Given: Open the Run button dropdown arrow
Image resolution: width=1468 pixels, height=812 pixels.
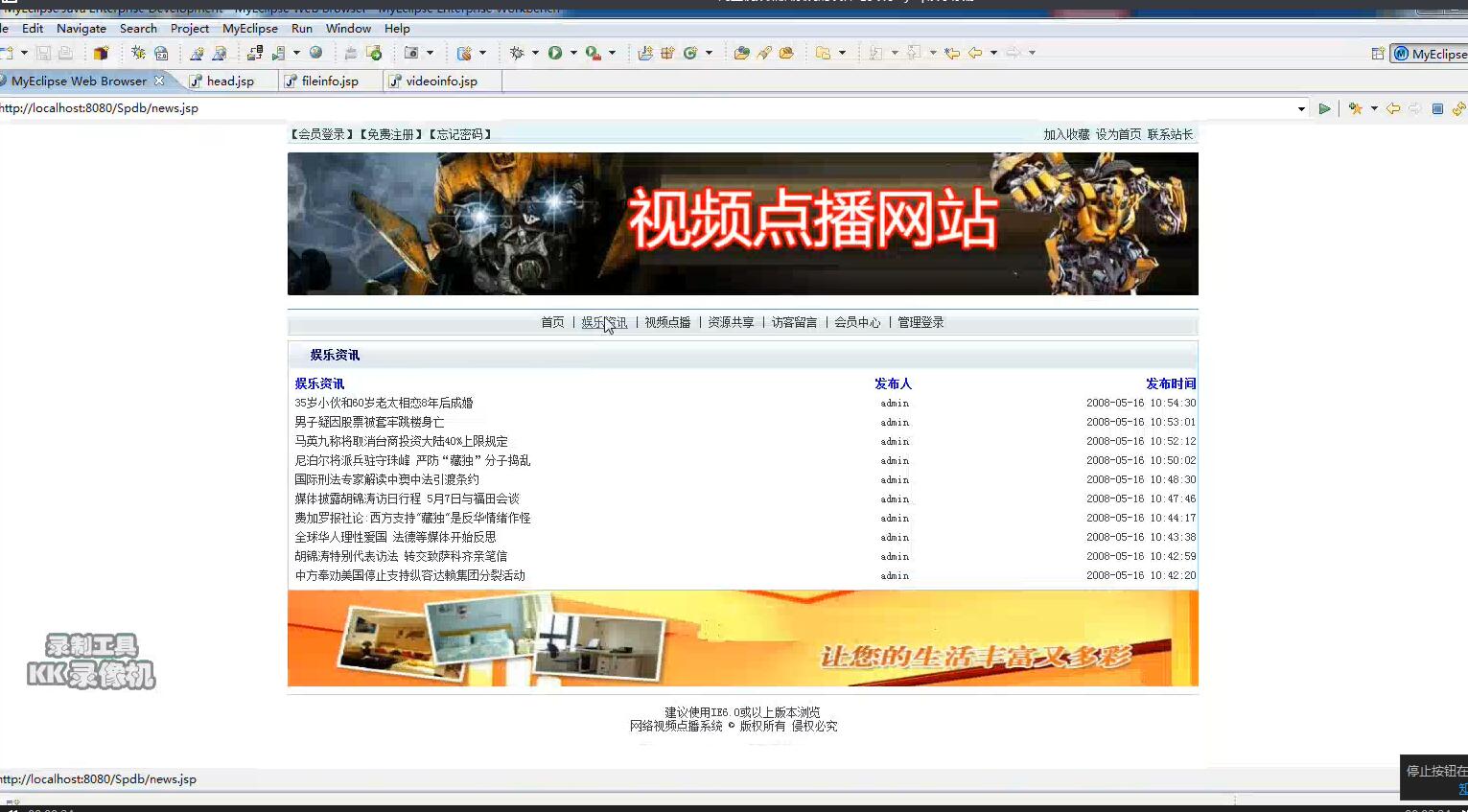Looking at the screenshot, I should [573, 54].
